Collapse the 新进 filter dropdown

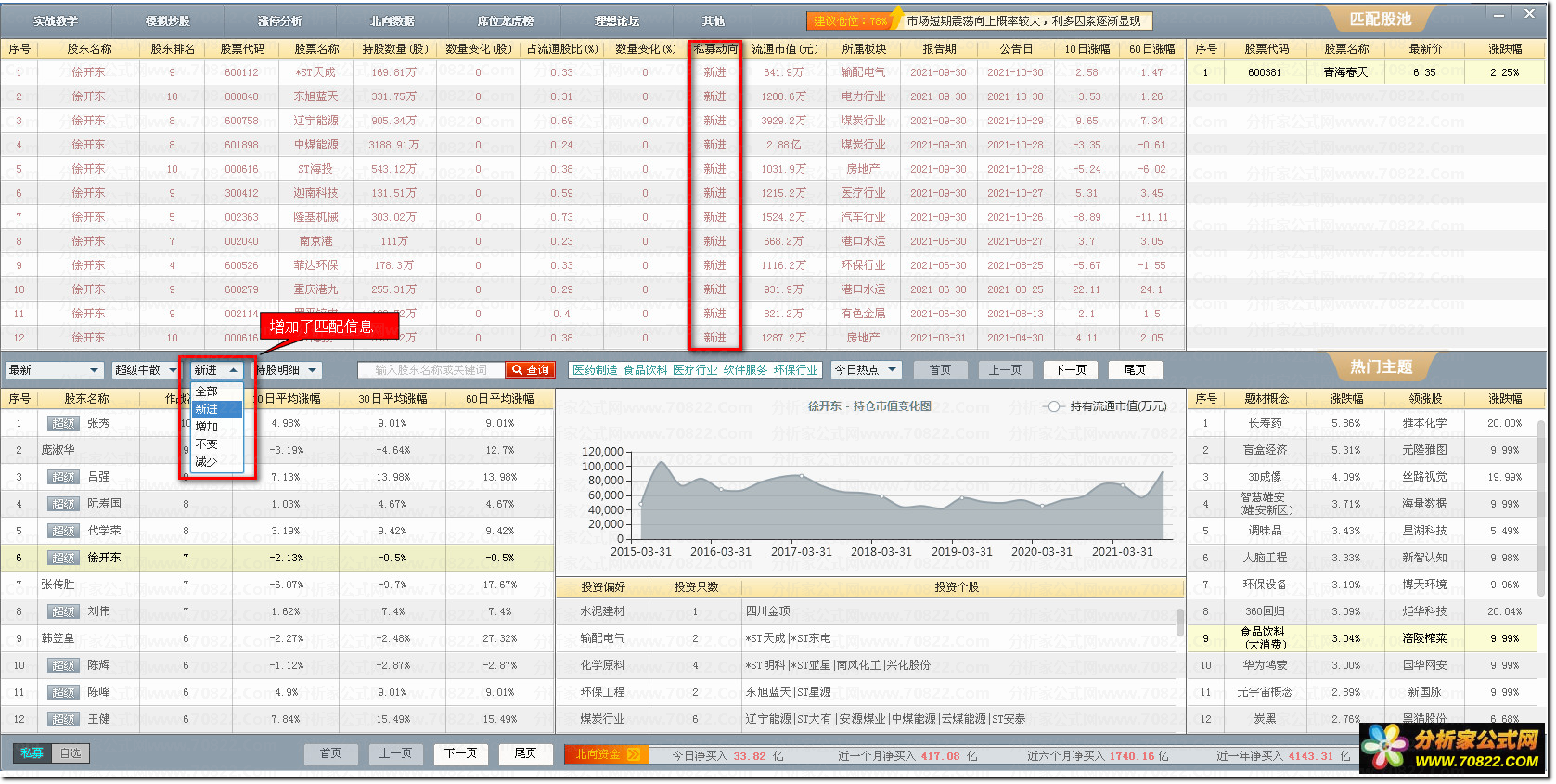[x=217, y=370]
